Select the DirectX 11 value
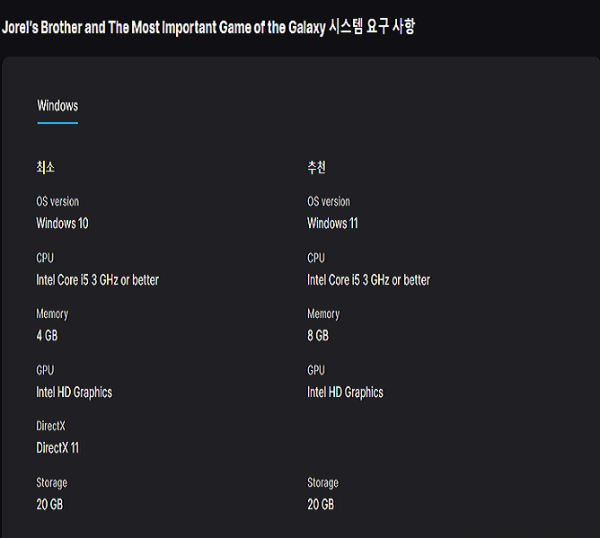This screenshot has width=600, height=538. point(57,448)
